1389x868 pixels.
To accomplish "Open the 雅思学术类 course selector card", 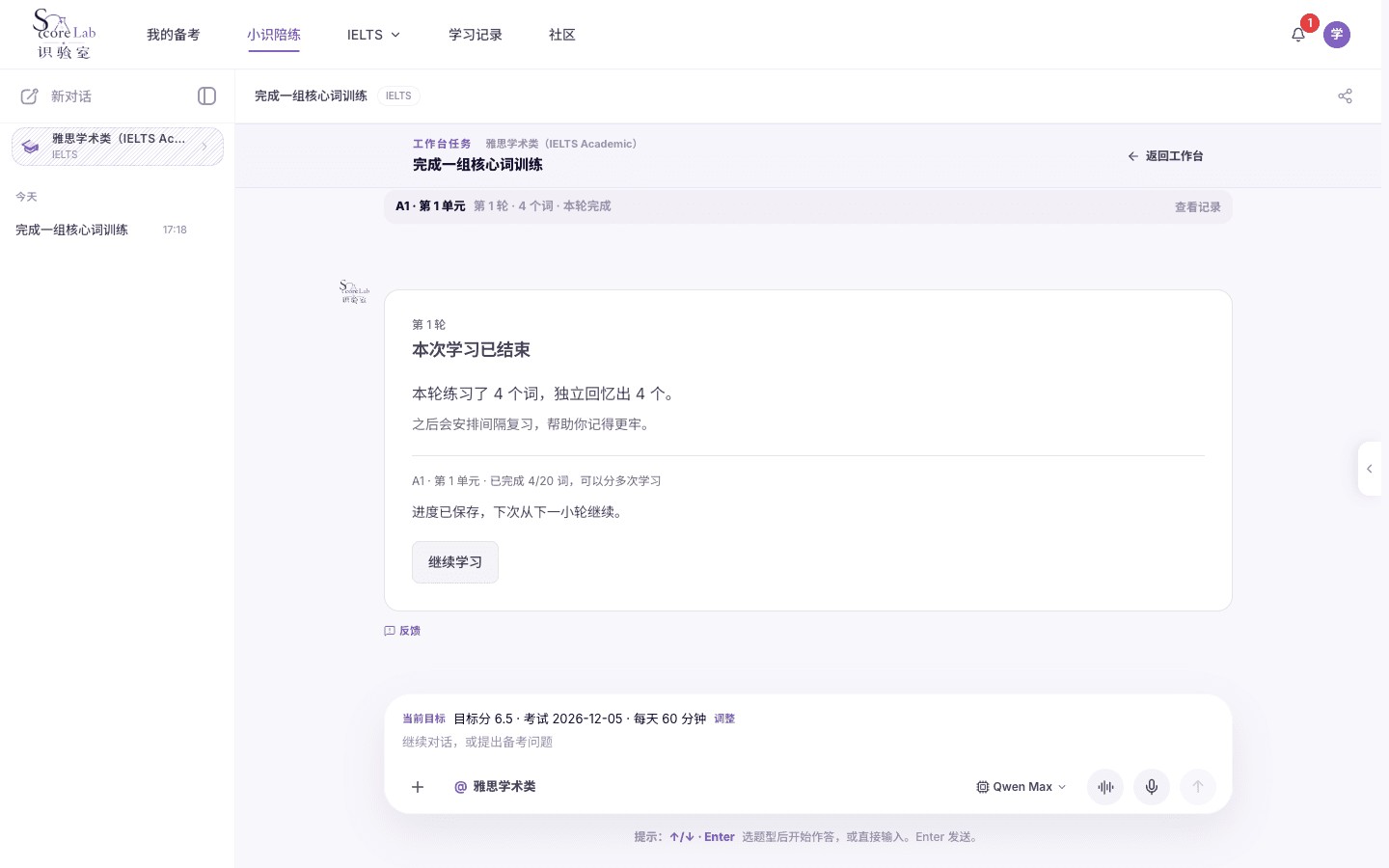I will pyautogui.click(x=118, y=147).
